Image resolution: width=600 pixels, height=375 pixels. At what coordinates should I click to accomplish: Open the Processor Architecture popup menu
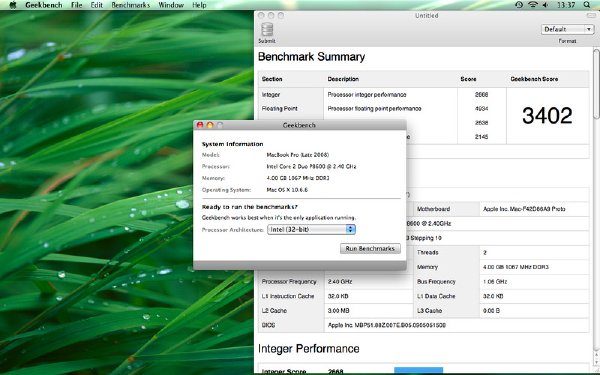click(x=311, y=229)
